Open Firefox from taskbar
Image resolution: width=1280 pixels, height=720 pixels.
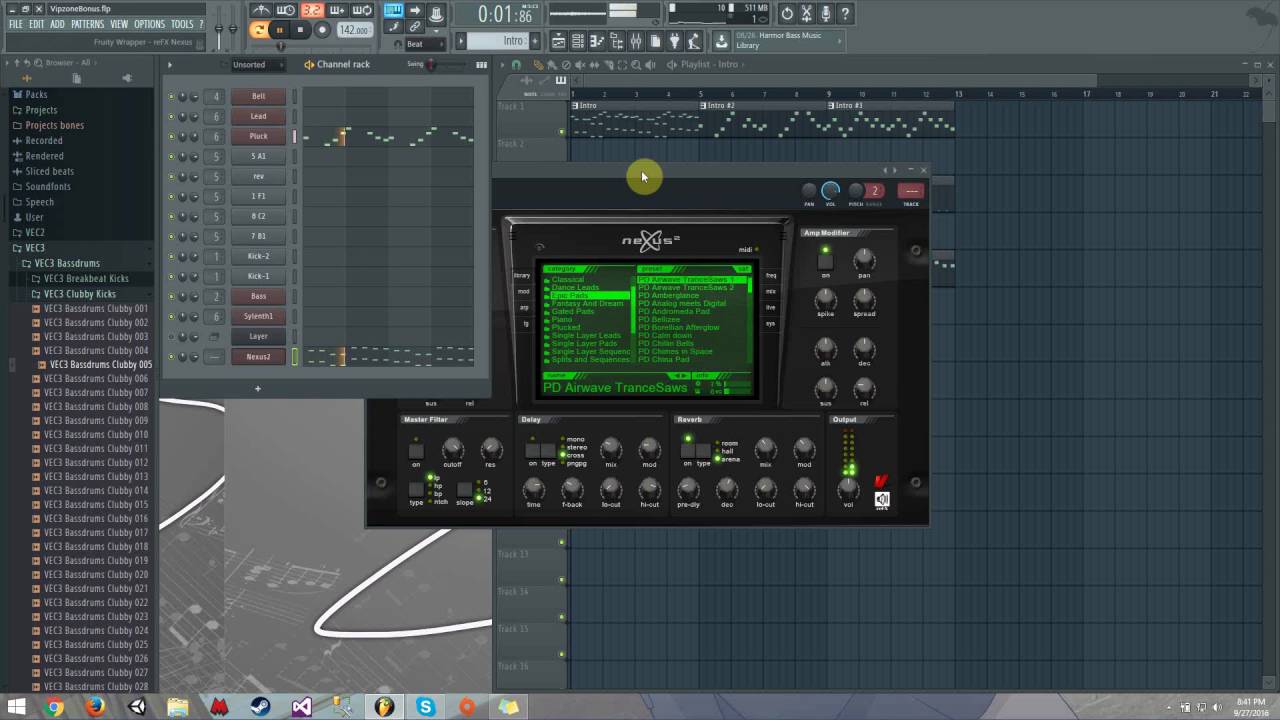click(x=95, y=707)
